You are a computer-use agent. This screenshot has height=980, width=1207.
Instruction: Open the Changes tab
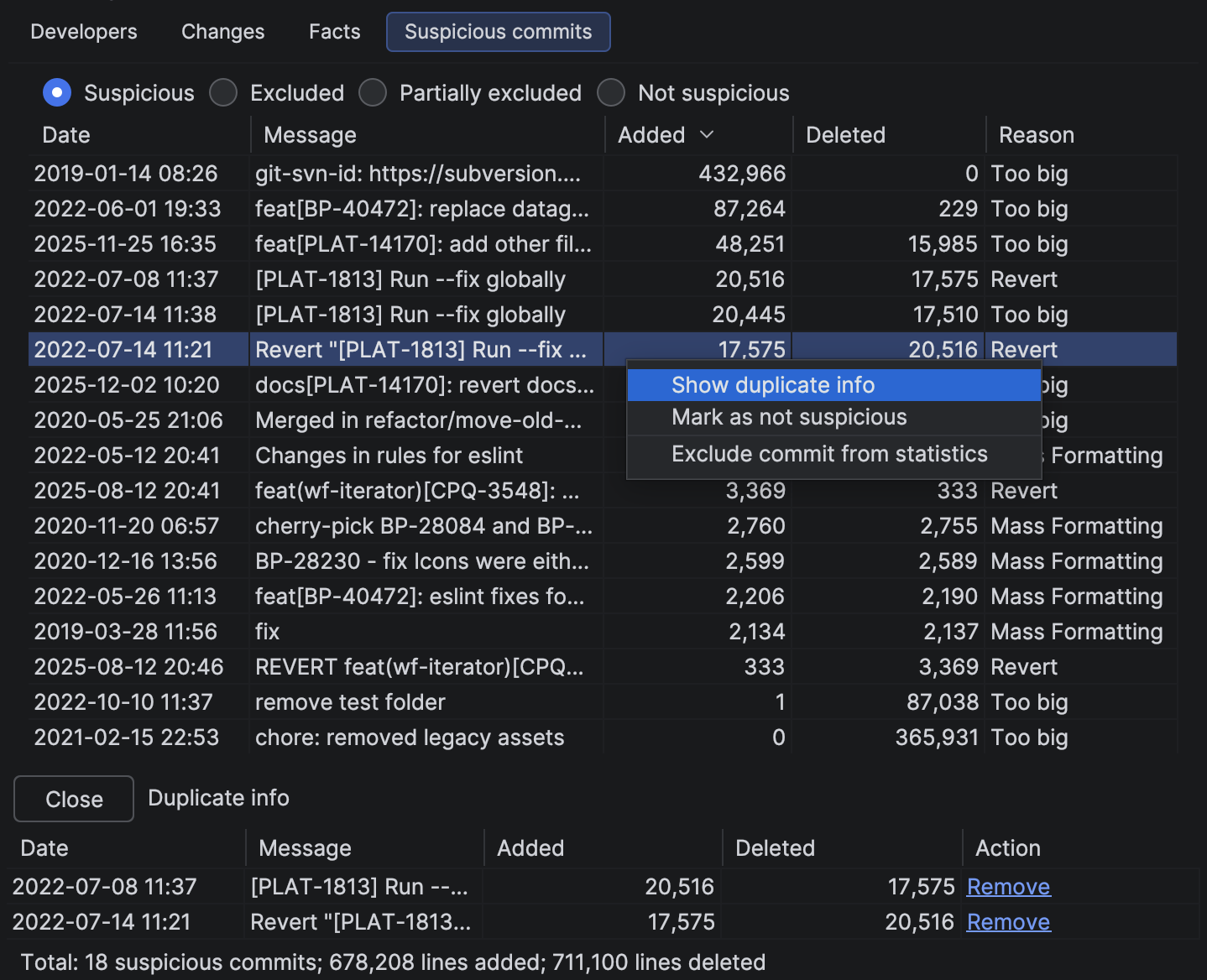[222, 31]
